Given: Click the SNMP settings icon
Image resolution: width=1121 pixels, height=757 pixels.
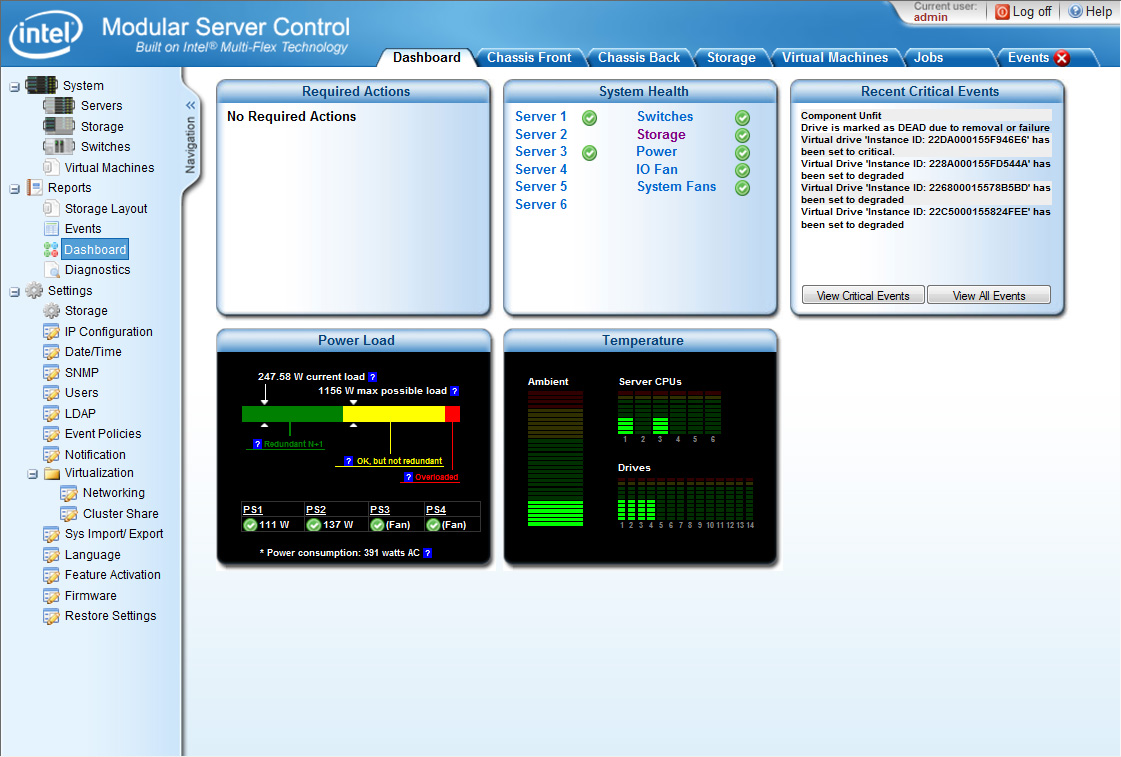Looking at the screenshot, I should tap(51, 372).
